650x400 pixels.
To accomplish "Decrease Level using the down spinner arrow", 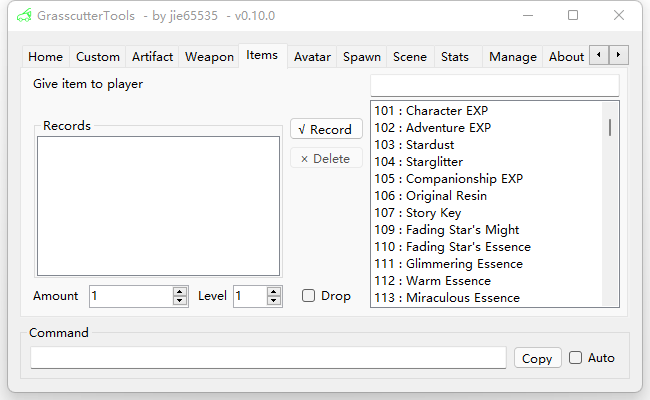I will tap(273, 300).
